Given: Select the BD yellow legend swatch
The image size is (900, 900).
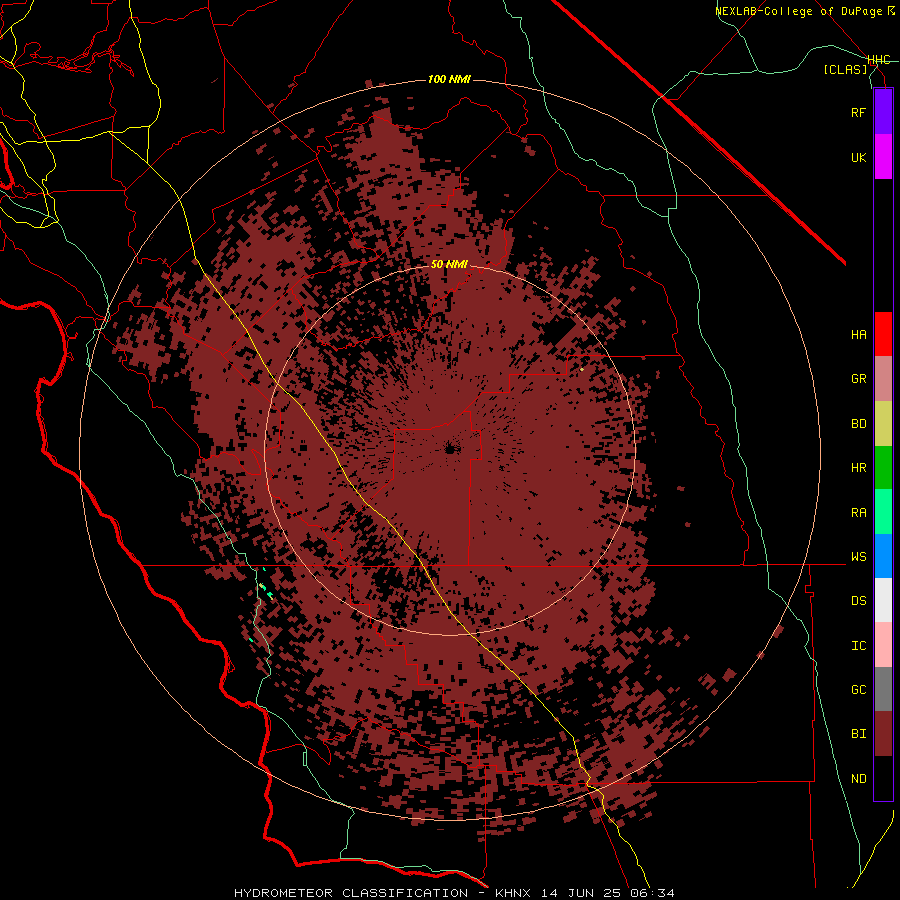Looking at the screenshot, I should (x=883, y=424).
